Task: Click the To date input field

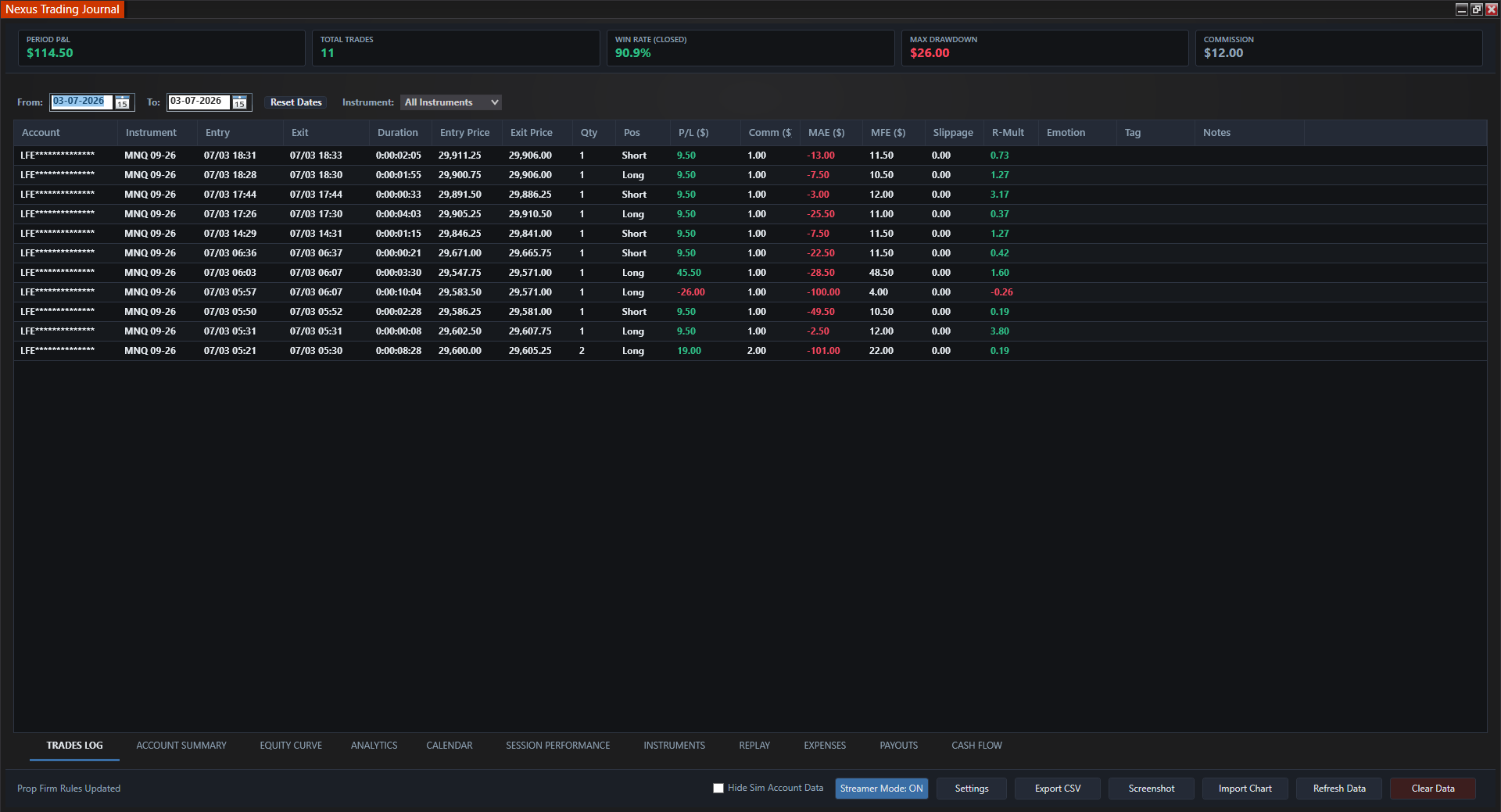Action: pos(199,102)
